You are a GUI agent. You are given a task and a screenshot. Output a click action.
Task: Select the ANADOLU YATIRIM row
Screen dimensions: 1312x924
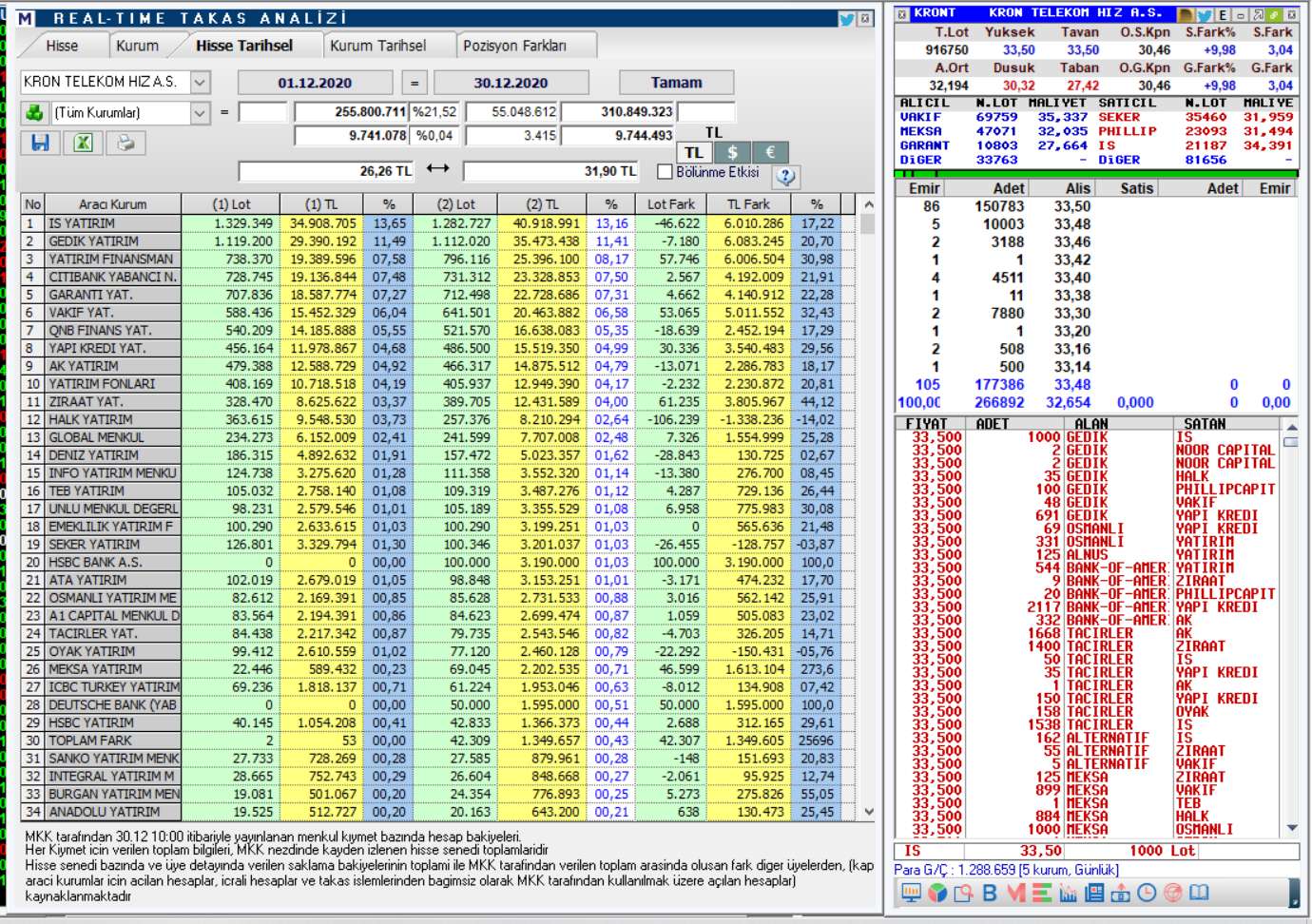[x=437, y=812]
